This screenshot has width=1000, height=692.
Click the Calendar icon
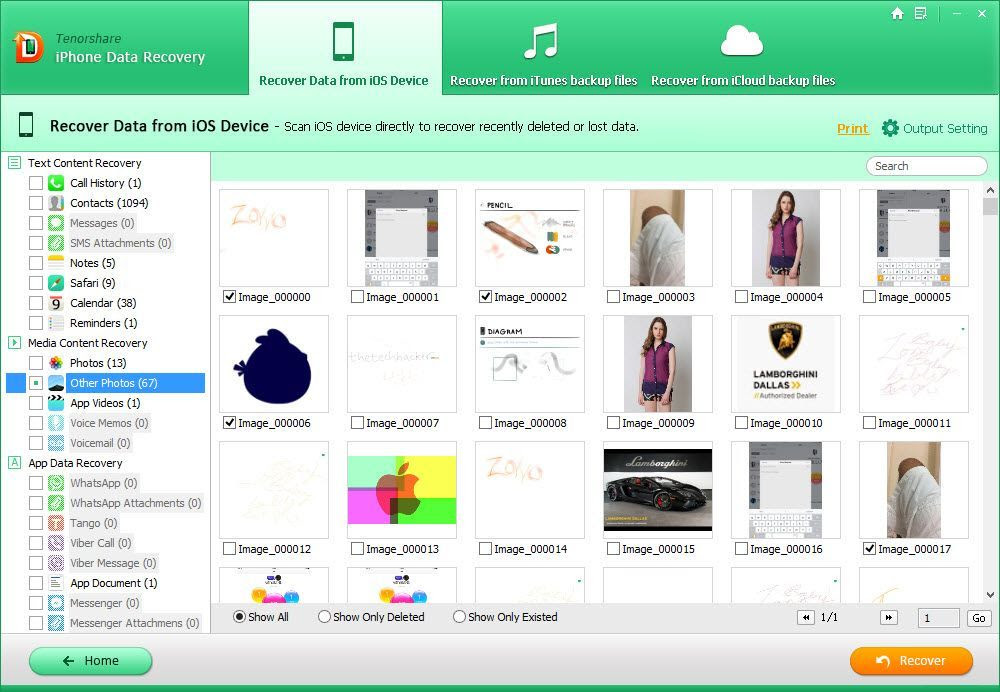tap(56, 303)
